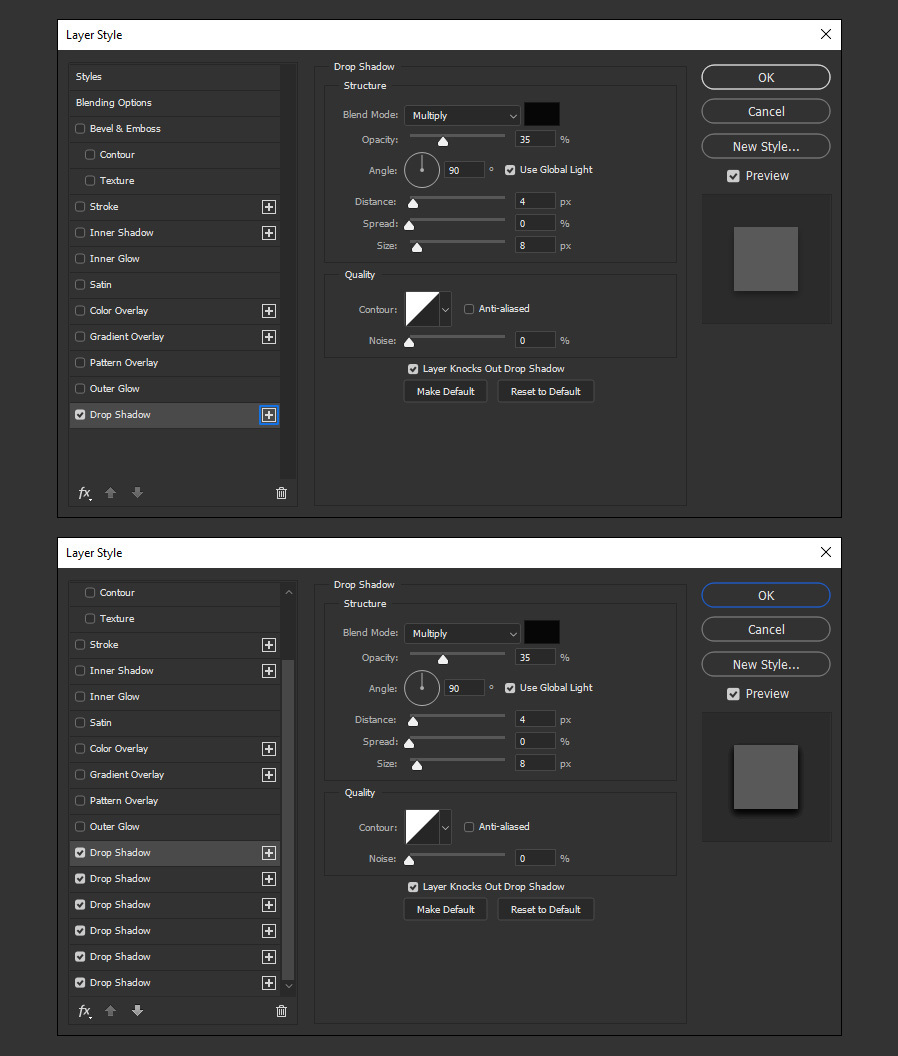This screenshot has height=1056, width=898.
Task: Click New Style... in the upper dialog
Action: (766, 147)
